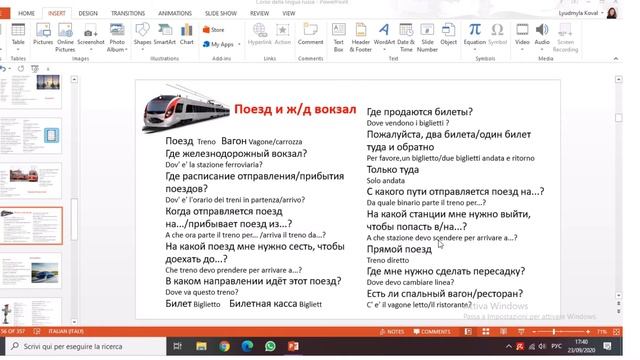The height and width of the screenshot is (360, 640).
Task: Open the TRANSITIONS tab
Action: pos(128,13)
